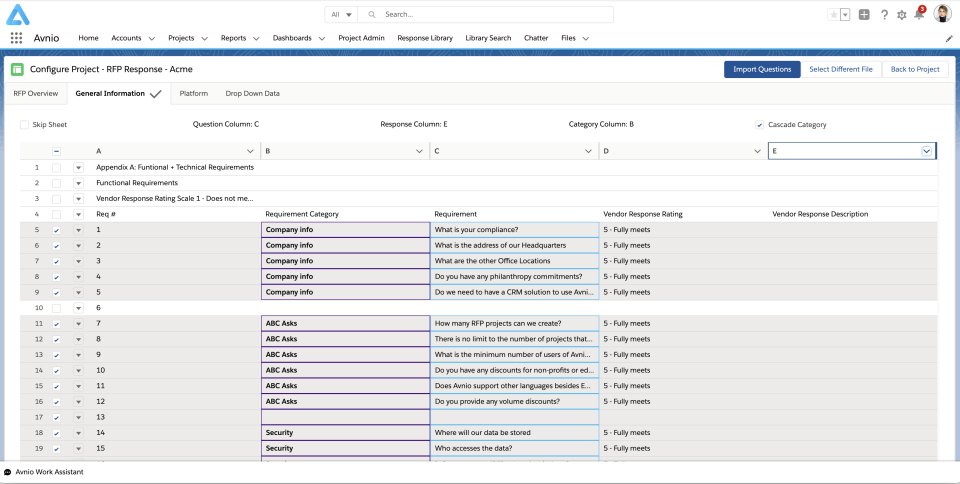
Task: Go to Home in the navigation bar
Action: coord(88,38)
